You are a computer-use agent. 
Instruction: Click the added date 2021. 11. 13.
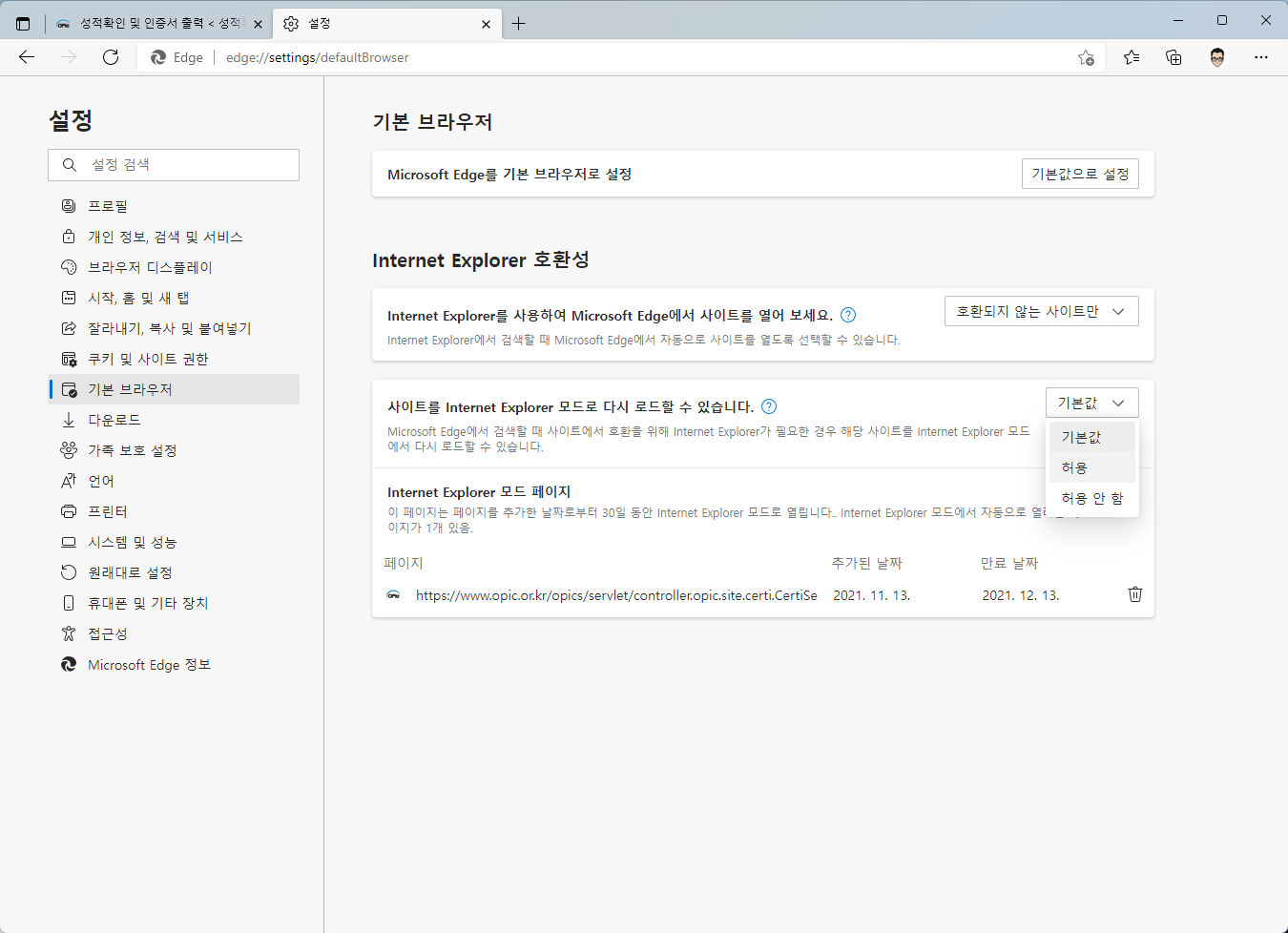872,595
